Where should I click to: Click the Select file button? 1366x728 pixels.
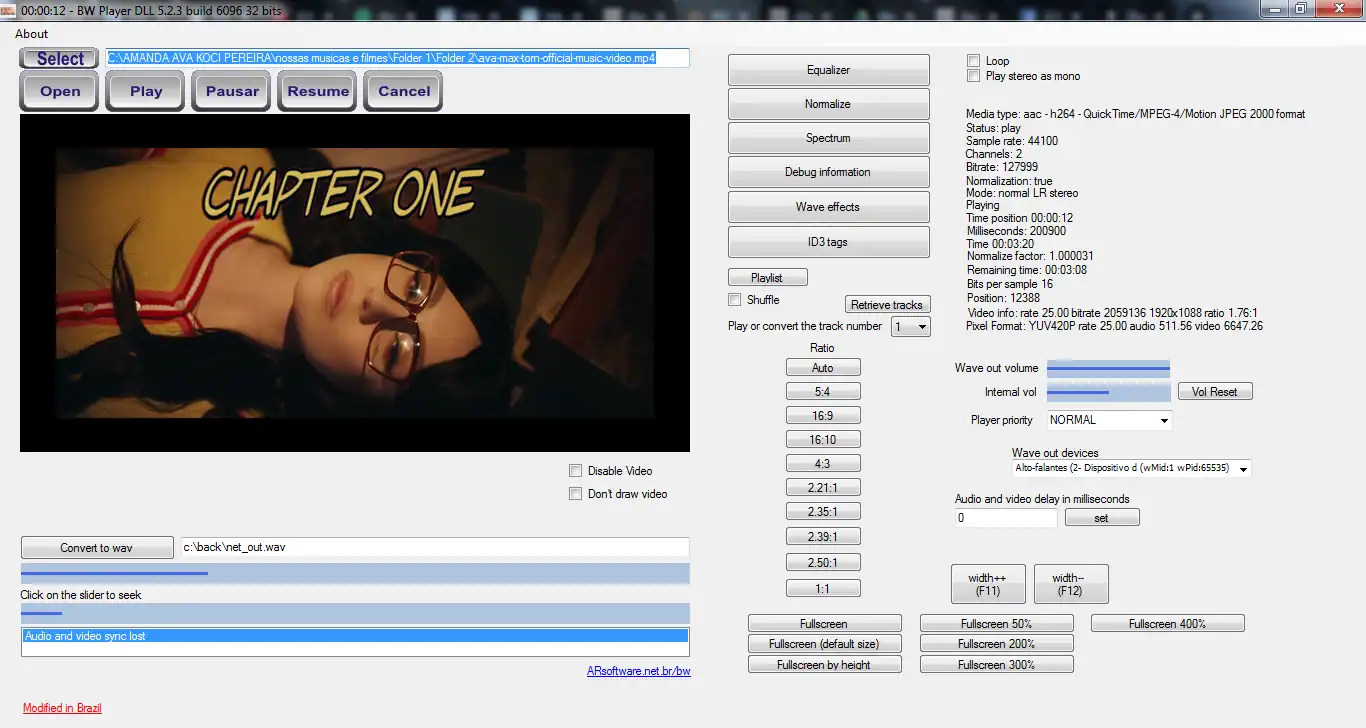point(60,59)
